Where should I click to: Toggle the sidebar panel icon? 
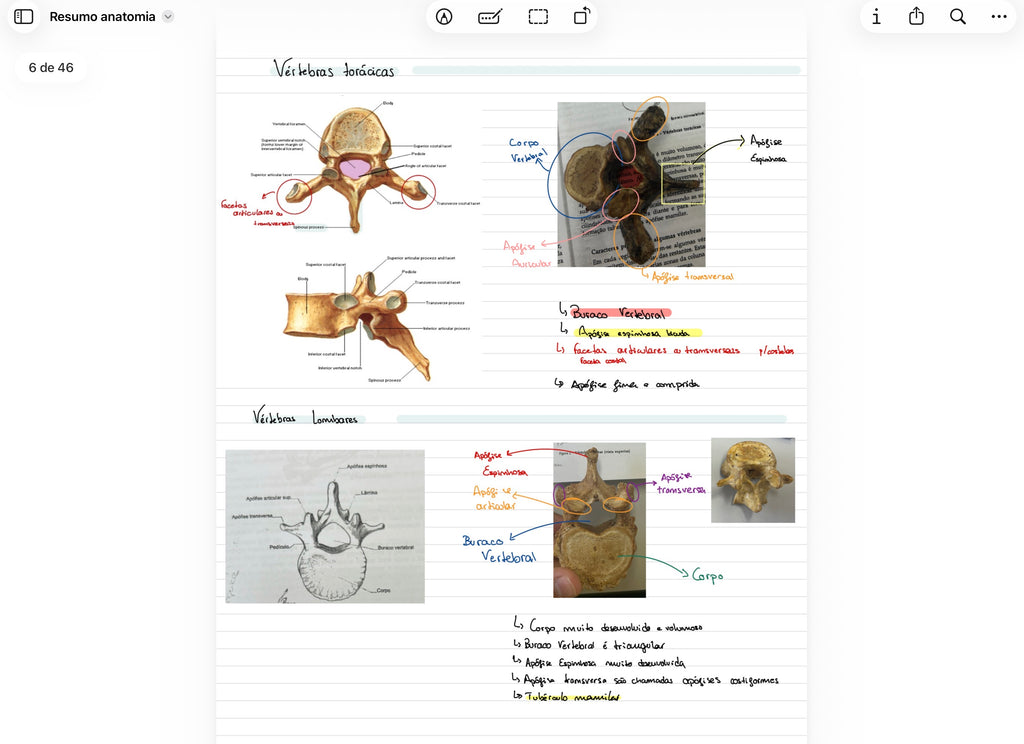click(x=24, y=16)
